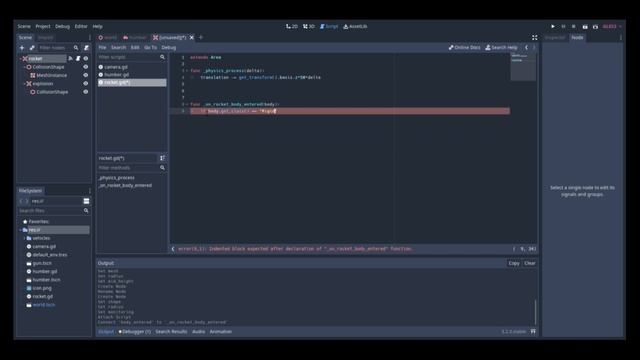The width and height of the screenshot is (640, 360).
Task: Click the Online Docs button
Action: (464, 48)
